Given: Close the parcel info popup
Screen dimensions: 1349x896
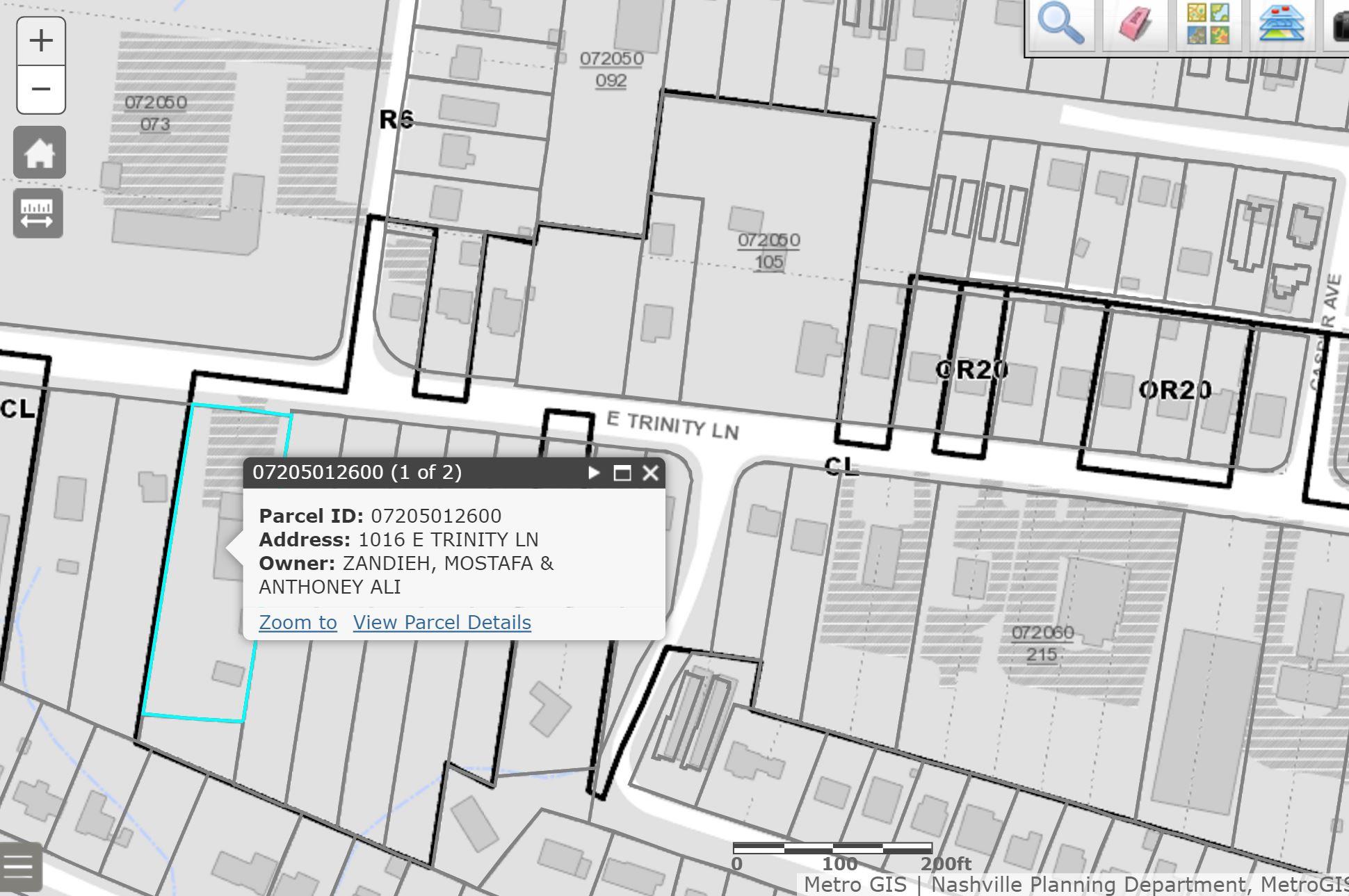Looking at the screenshot, I should click(x=651, y=473).
